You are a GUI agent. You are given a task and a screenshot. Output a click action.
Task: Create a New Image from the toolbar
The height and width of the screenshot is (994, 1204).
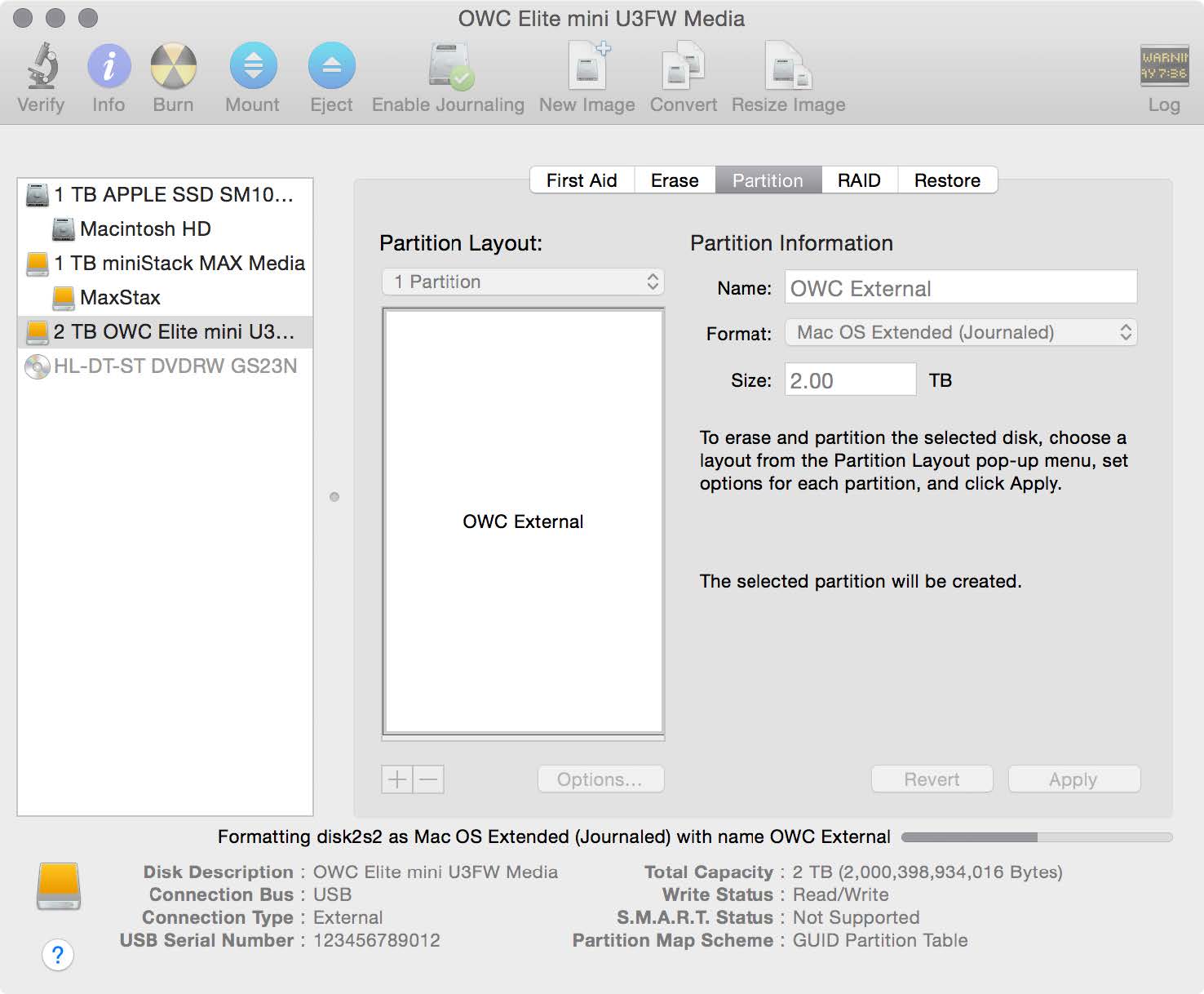point(586,73)
